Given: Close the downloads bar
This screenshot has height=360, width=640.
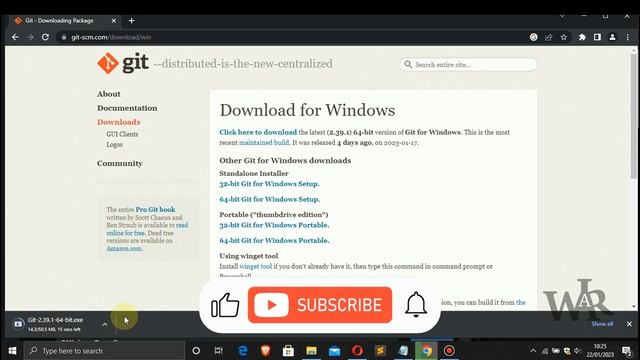Looking at the screenshot, I should 629,324.
